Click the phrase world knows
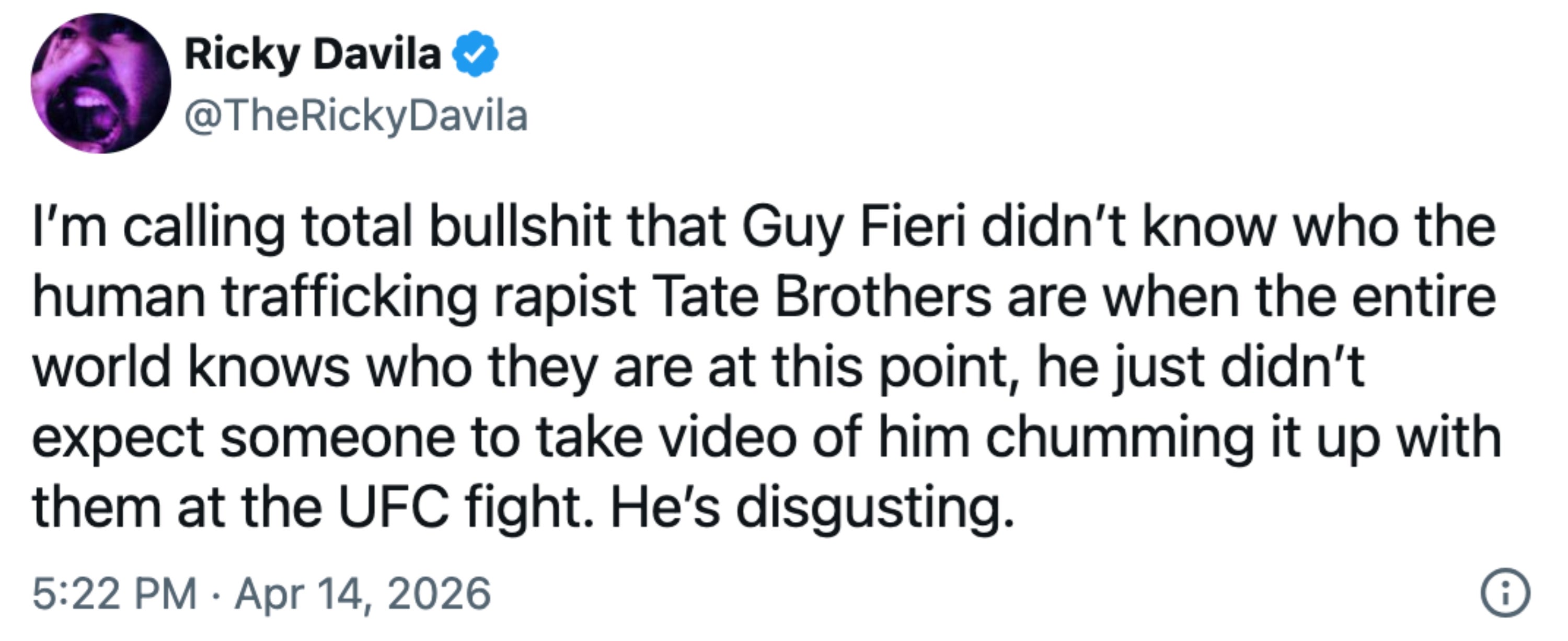Image resolution: width=1568 pixels, height=641 pixels. (191, 368)
